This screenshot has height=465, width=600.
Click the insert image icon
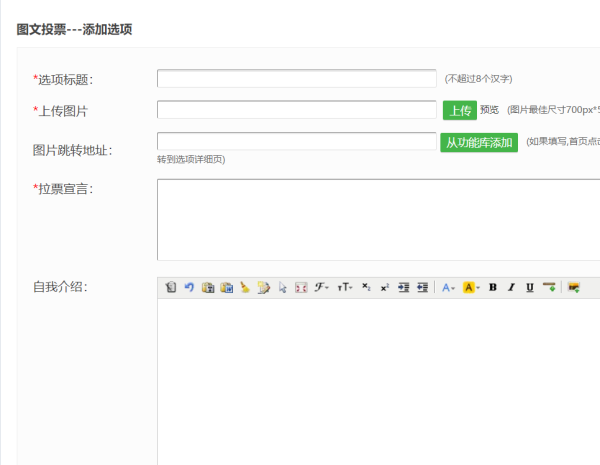click(574, 287)
